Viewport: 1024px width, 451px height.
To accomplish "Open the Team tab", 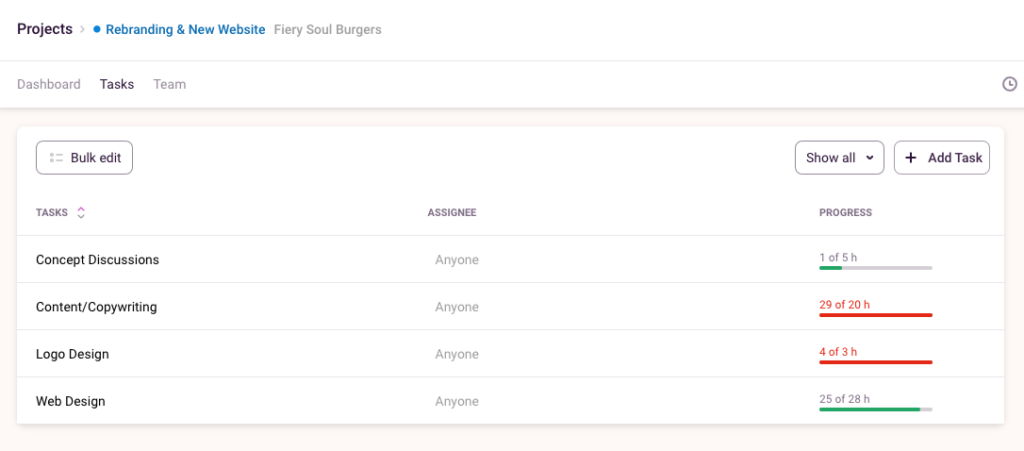I will [x=169, y=84].
